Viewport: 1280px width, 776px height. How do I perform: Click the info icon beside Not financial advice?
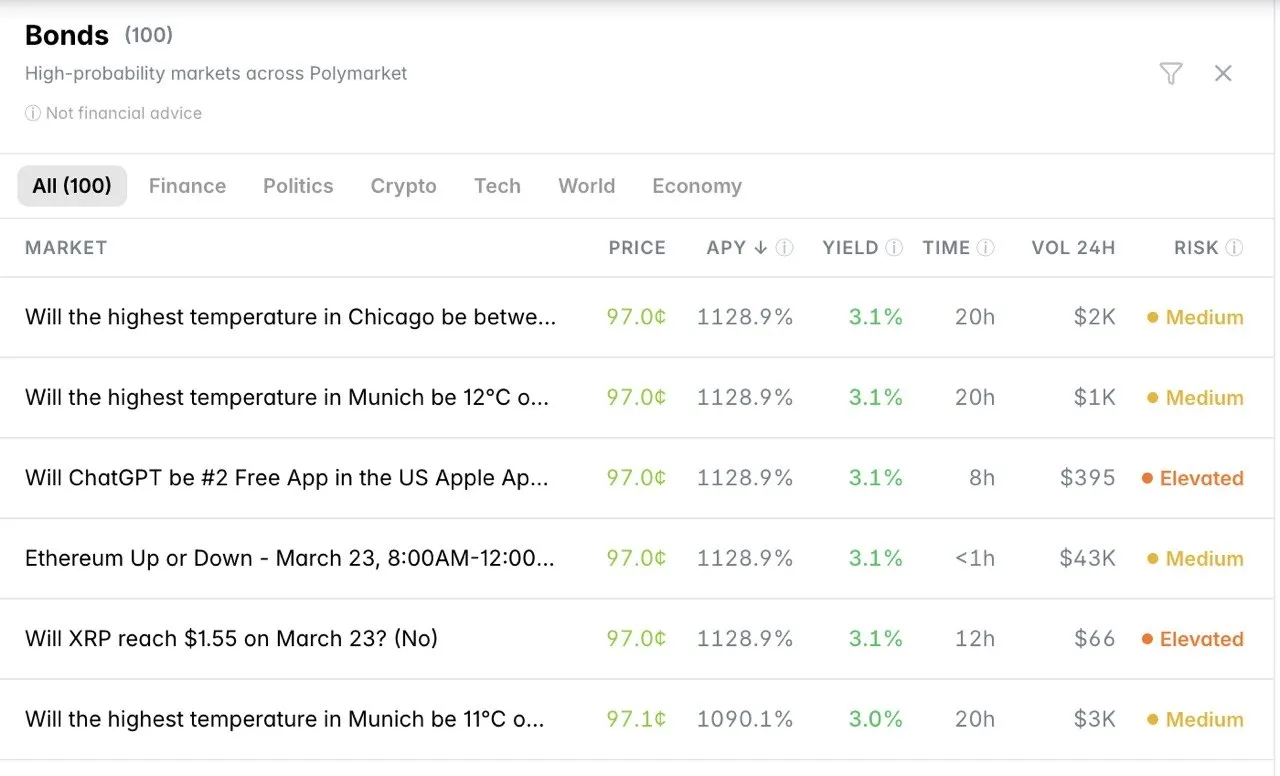(33, 114)
